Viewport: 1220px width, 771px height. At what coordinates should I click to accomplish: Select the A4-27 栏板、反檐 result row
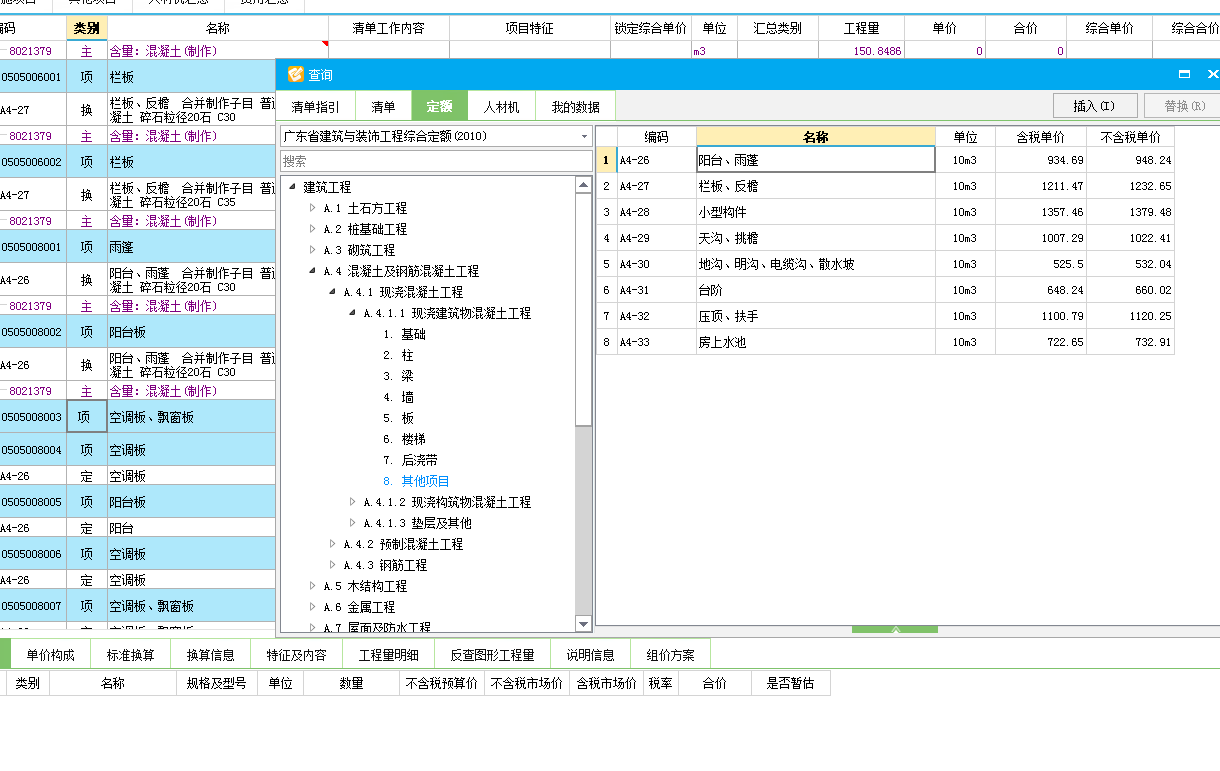click(x=886, y=186)
